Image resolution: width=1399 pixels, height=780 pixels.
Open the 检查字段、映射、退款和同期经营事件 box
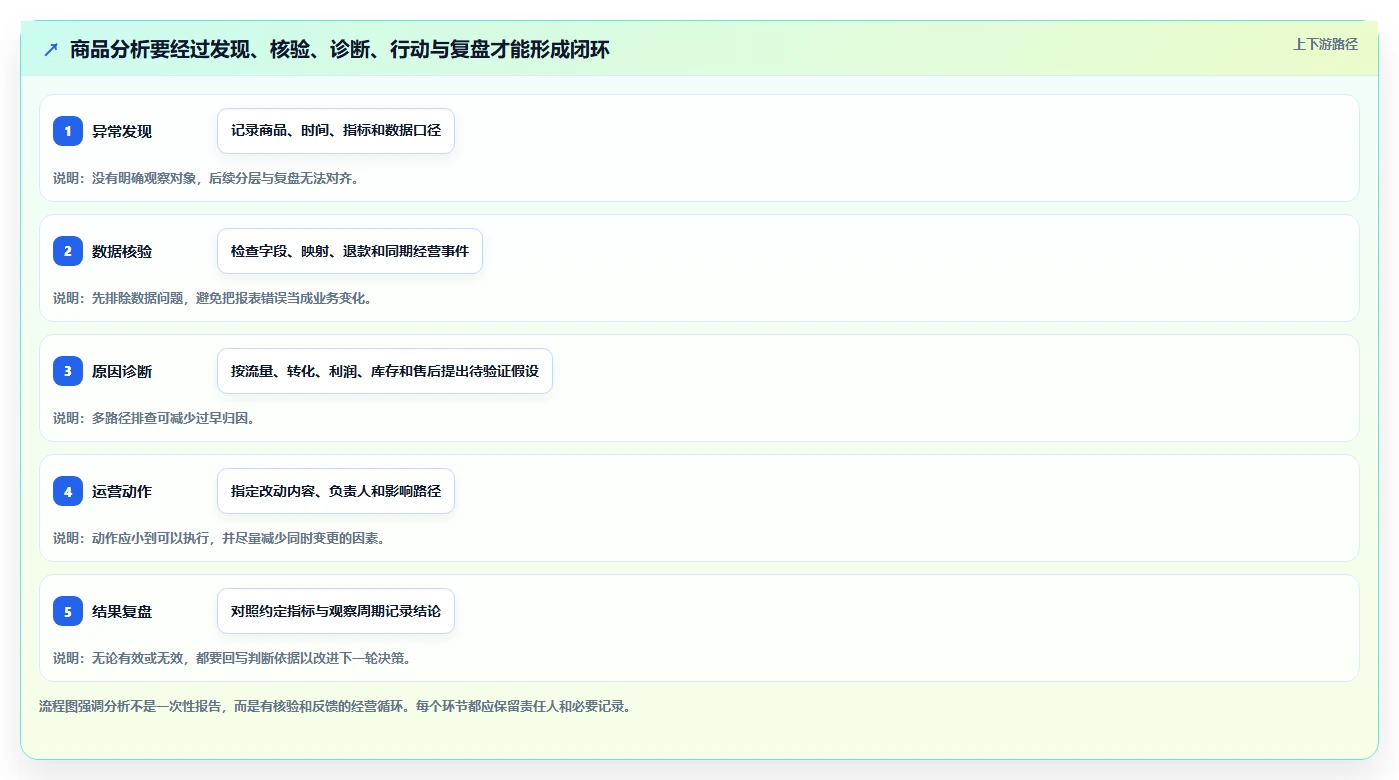tap(350, 251)
